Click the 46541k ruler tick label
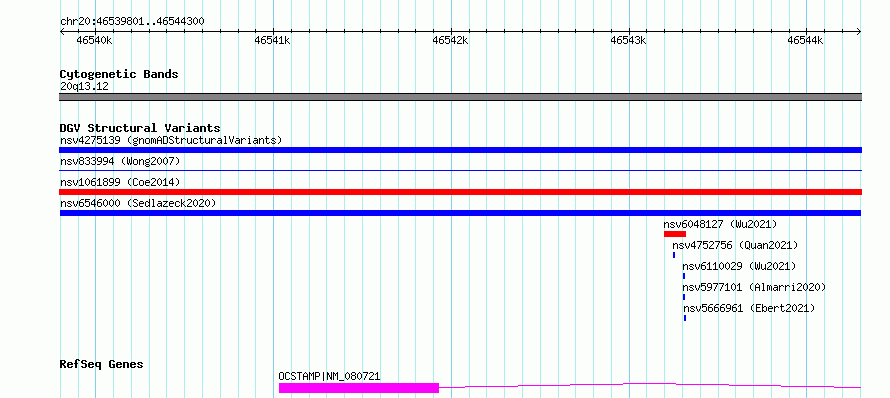The width and height of the screenshot is (890, 398). [273, 40]
